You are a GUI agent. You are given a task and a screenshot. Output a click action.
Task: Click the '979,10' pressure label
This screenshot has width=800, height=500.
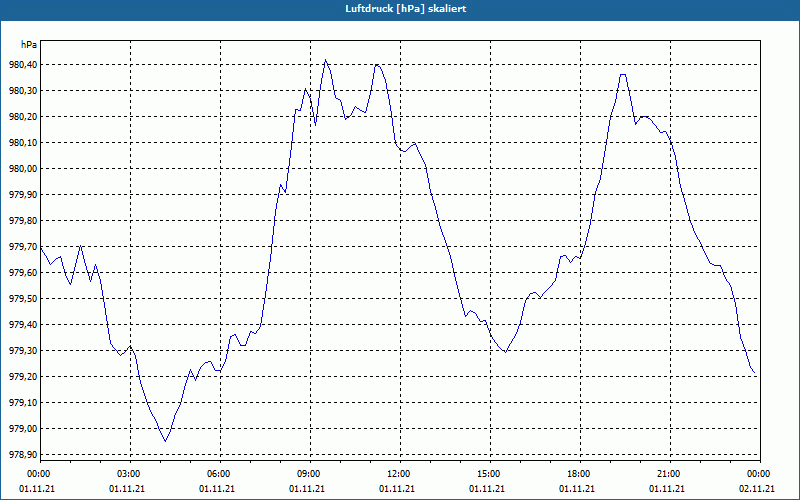point(23,403)
